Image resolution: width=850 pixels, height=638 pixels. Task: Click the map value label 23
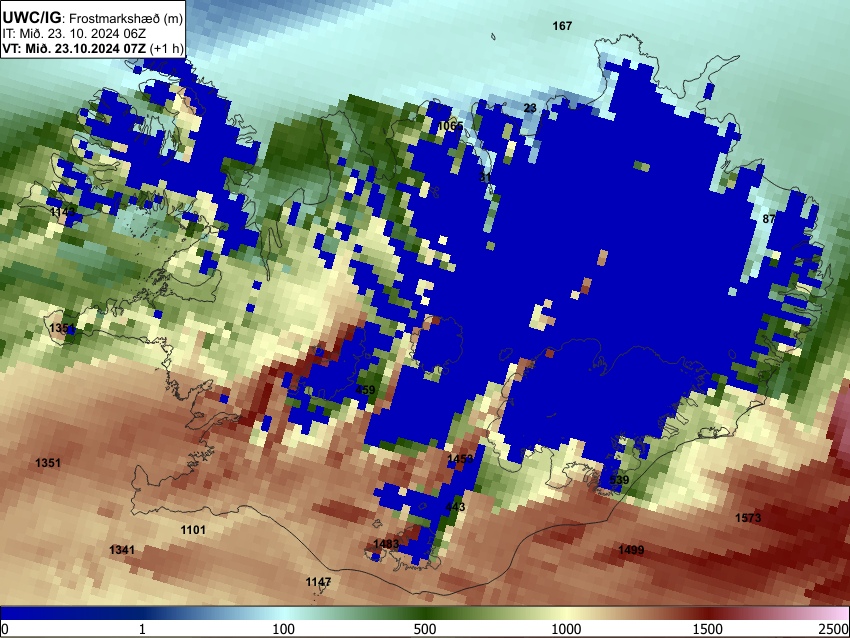click(530, 108)
